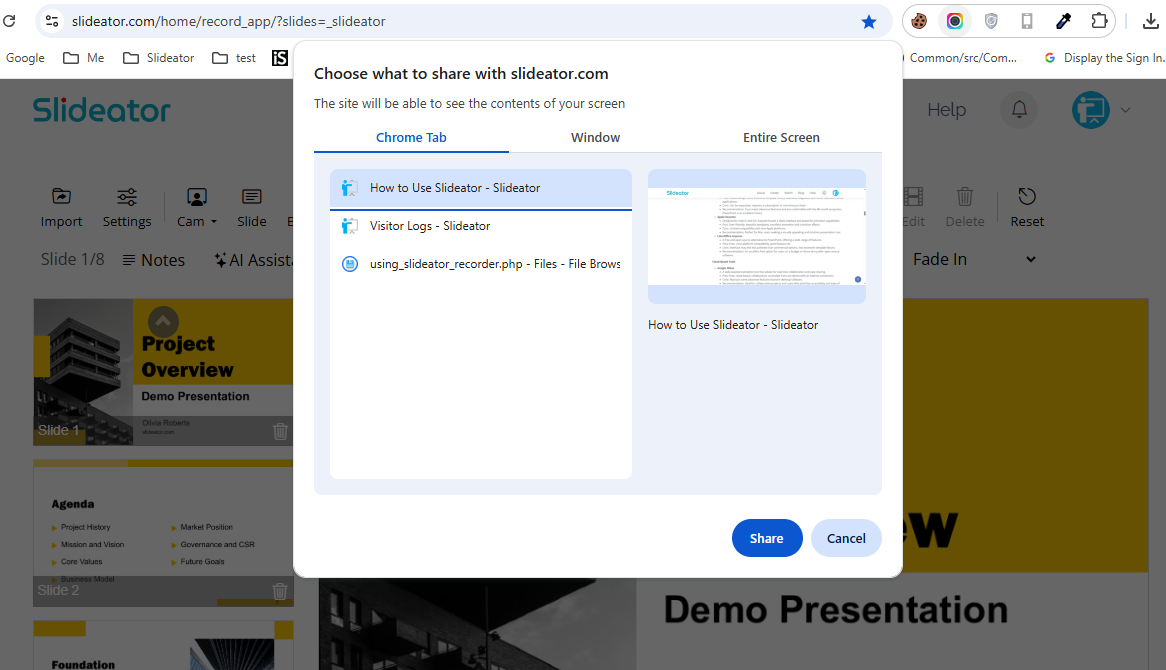
Task: Switch to the Entire Screen tab
Action: pos(781,138)
